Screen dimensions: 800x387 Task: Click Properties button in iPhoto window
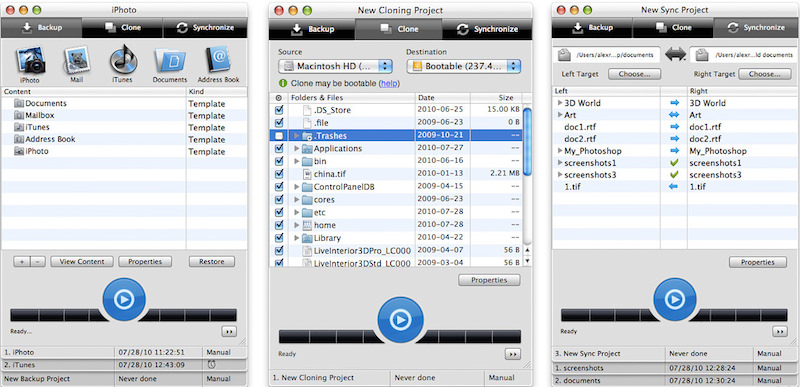pos(145,262)
